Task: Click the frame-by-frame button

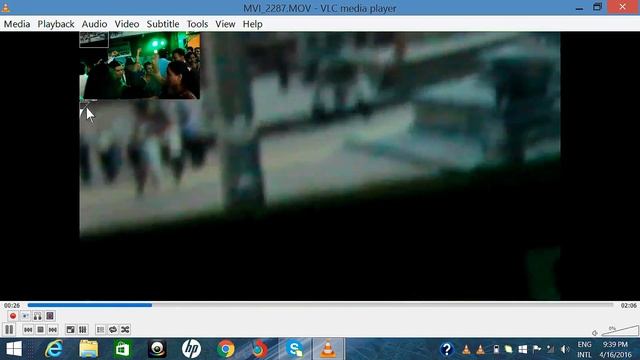Action: [x=50, y=316]
